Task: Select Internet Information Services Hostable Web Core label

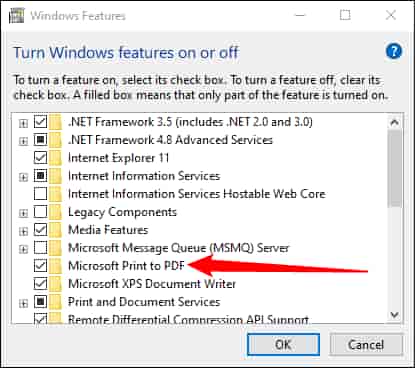Action: tap(197, 194)
